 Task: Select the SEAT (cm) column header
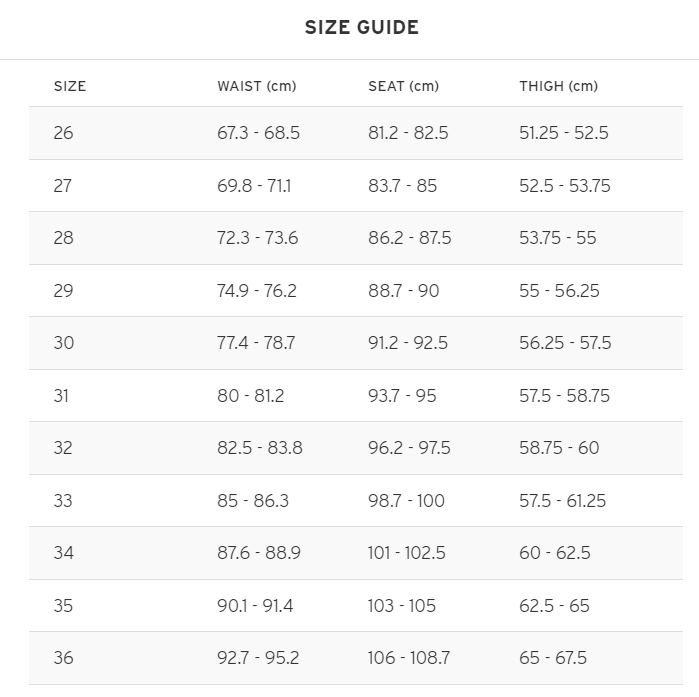pos(403,86)
